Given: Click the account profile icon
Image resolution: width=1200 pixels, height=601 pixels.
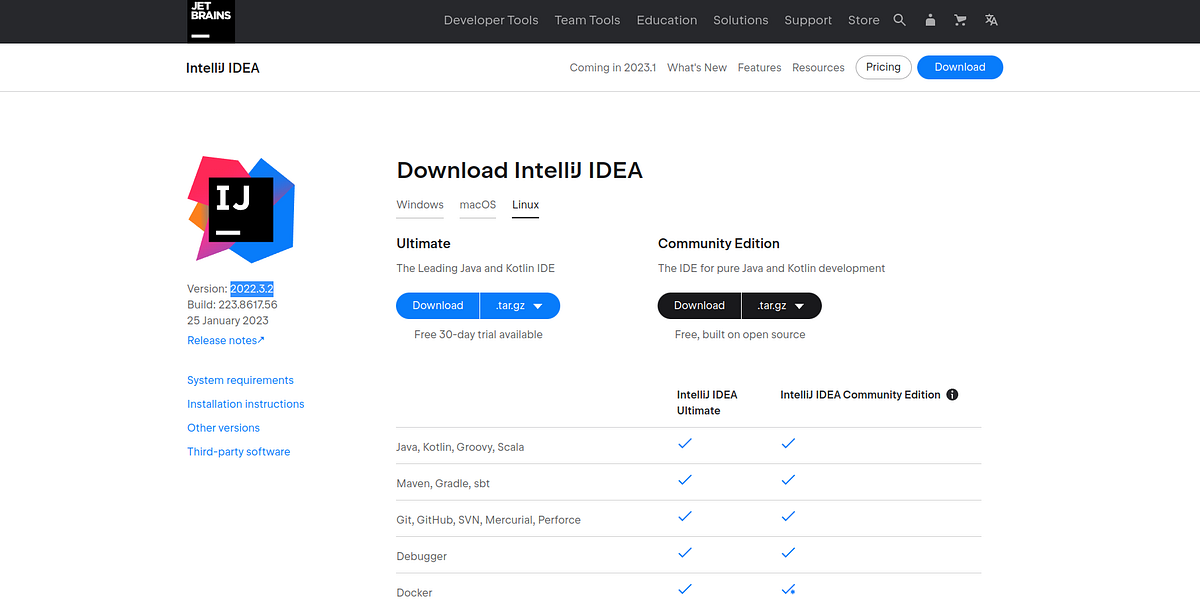Looking at the screenshot, I should click(930, 19).
